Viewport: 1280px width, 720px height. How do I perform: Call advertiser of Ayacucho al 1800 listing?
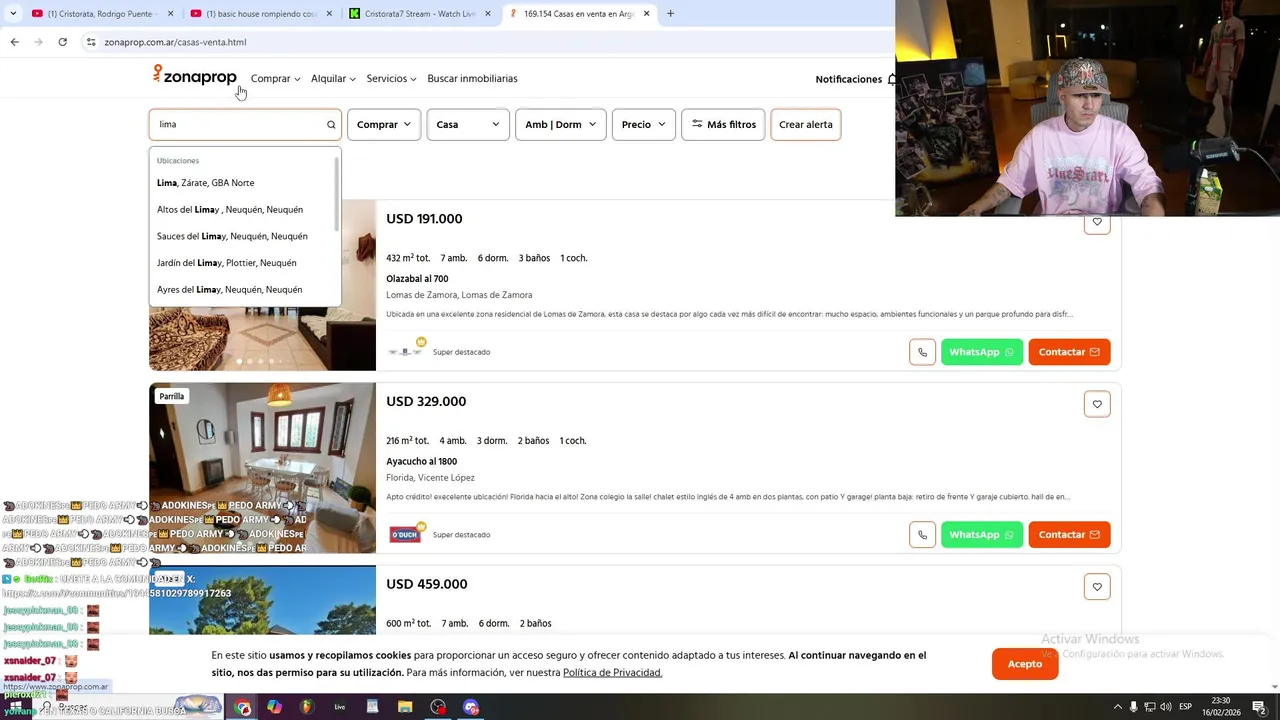922,535
